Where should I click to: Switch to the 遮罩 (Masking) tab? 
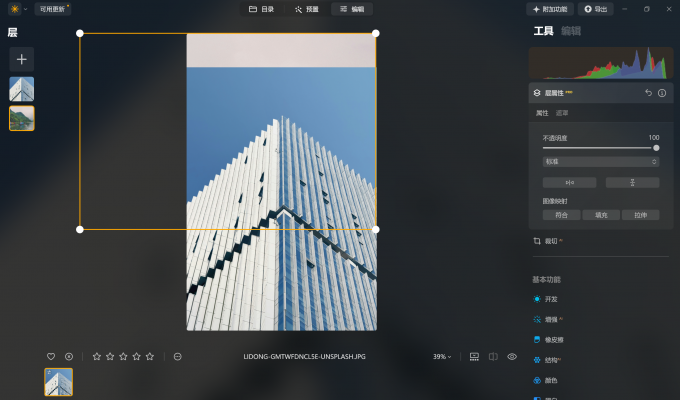562,113
